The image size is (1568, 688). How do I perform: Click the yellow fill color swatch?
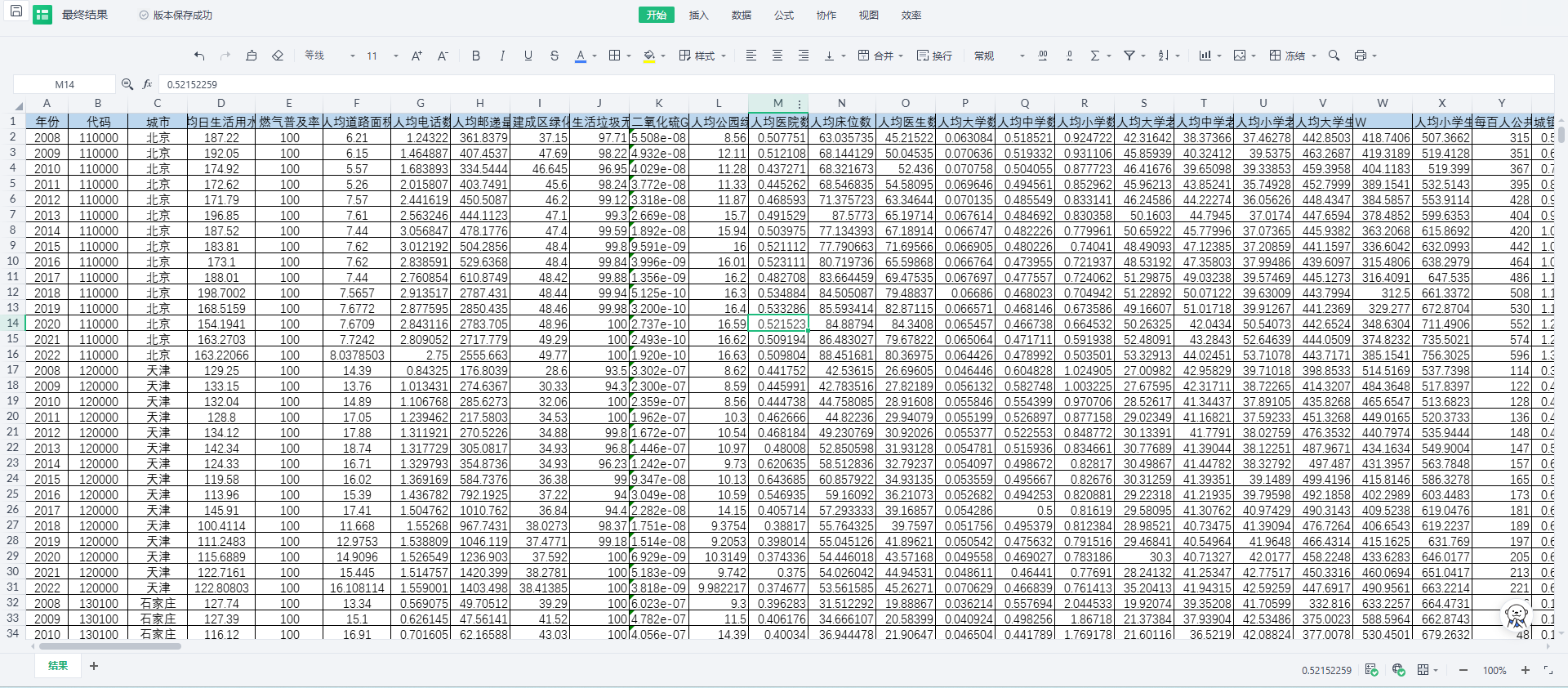click(649, 56)
